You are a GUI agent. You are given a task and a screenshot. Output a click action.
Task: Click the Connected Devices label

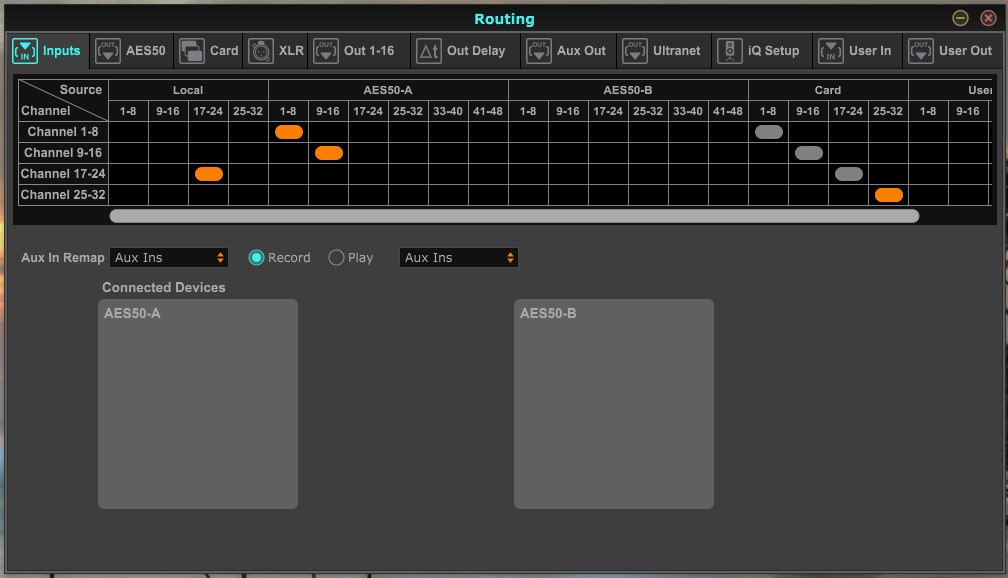(x=164, y=287)
